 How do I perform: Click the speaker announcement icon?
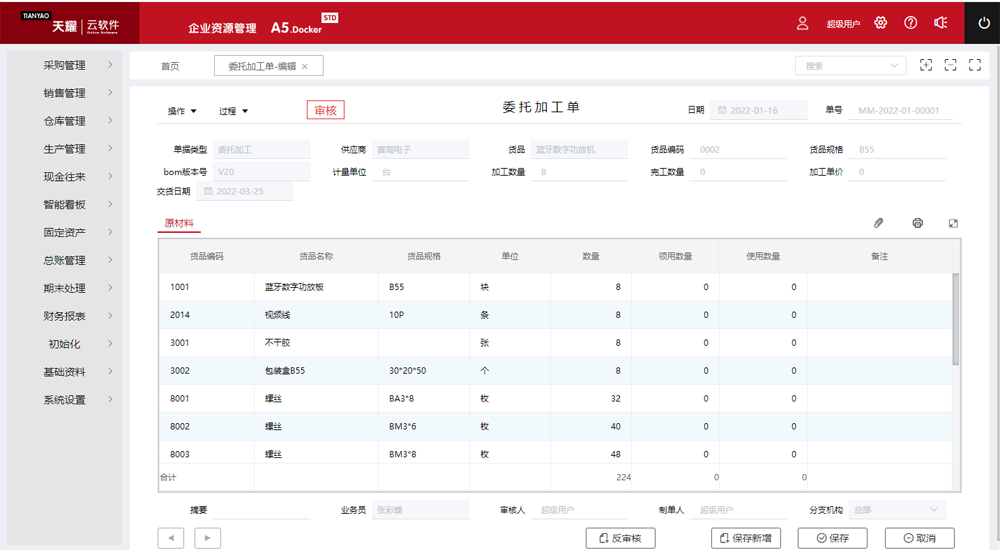tap(941, 23)
